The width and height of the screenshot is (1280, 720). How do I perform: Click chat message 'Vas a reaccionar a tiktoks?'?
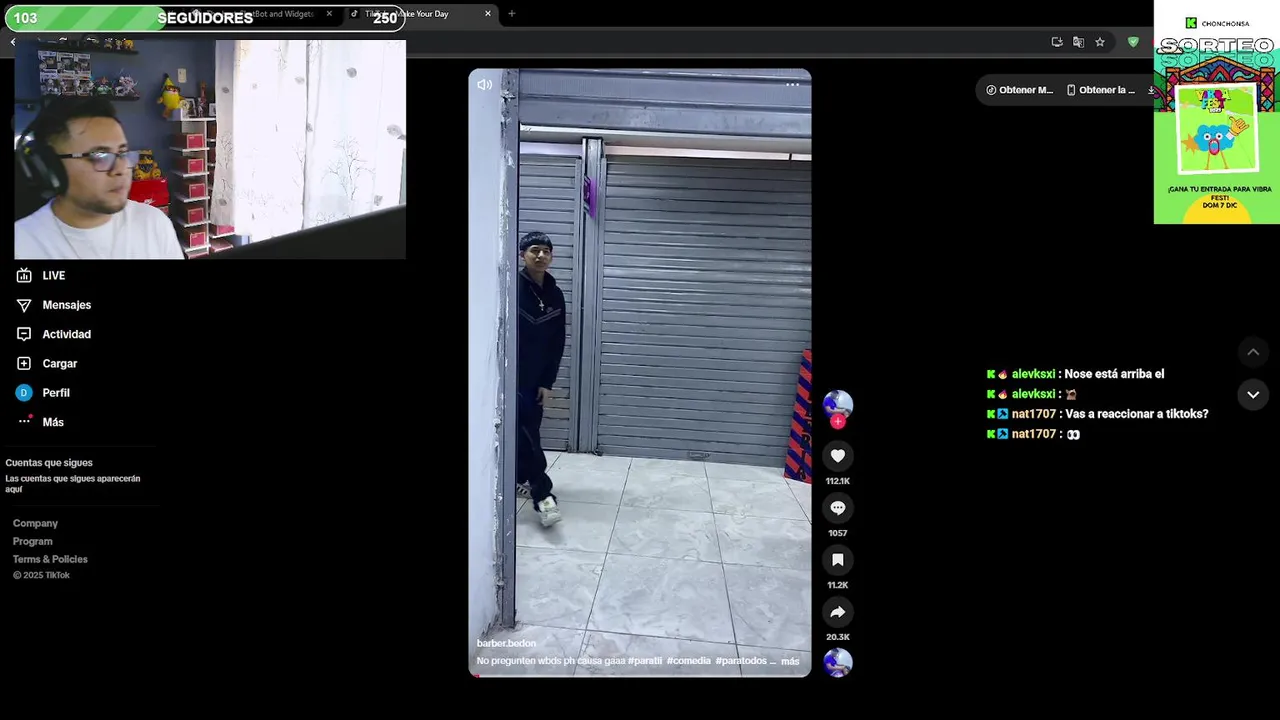(1136, 414)
